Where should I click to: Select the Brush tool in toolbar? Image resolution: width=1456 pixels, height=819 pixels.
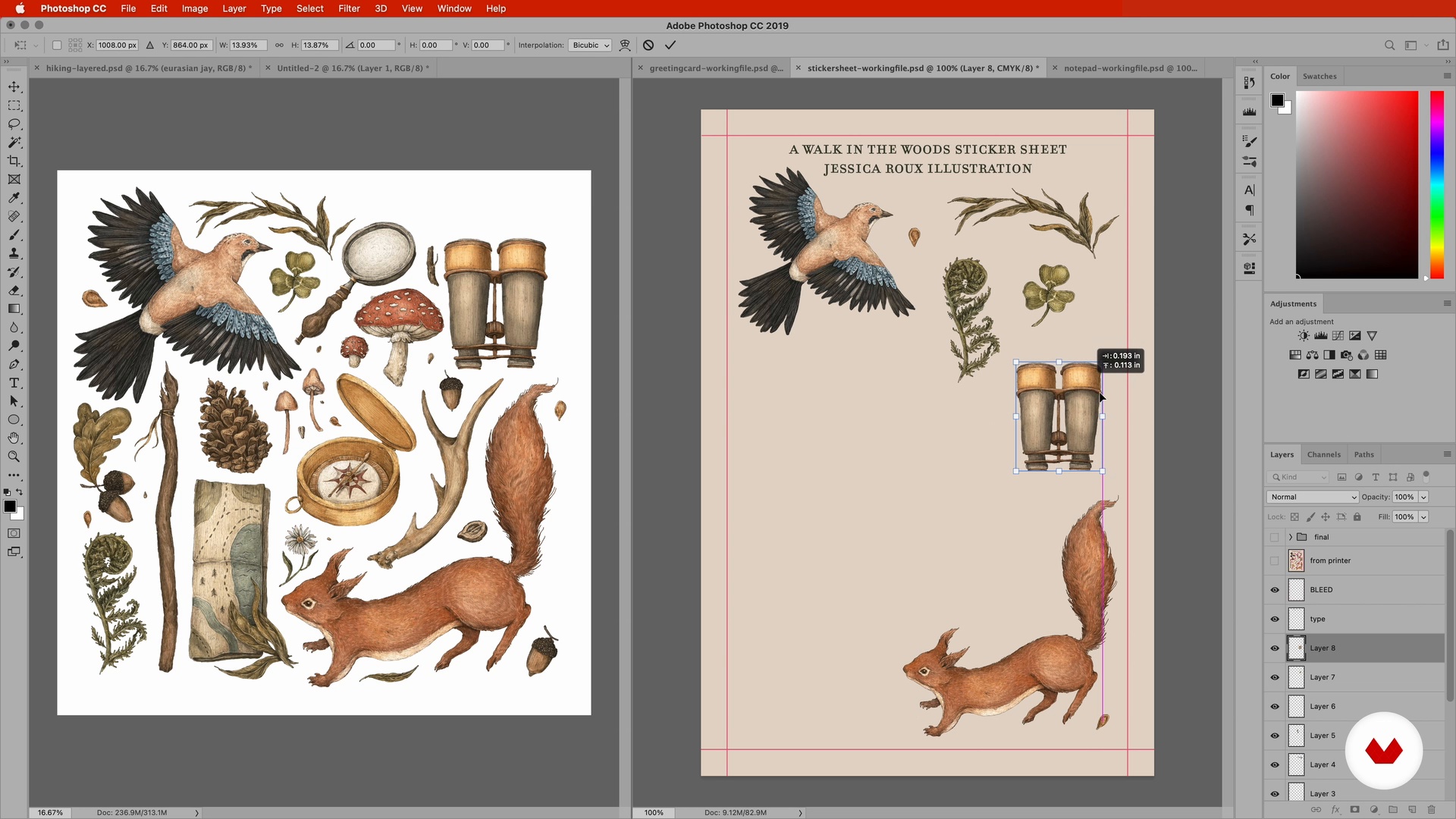pos(14,235)
